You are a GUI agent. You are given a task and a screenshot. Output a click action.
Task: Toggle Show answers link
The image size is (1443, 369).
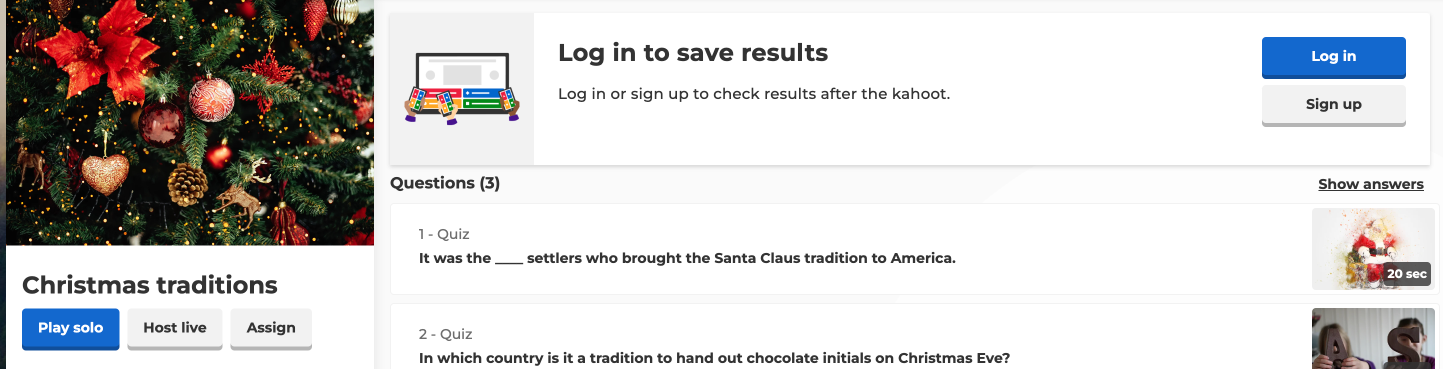[x=1370, y=184]
